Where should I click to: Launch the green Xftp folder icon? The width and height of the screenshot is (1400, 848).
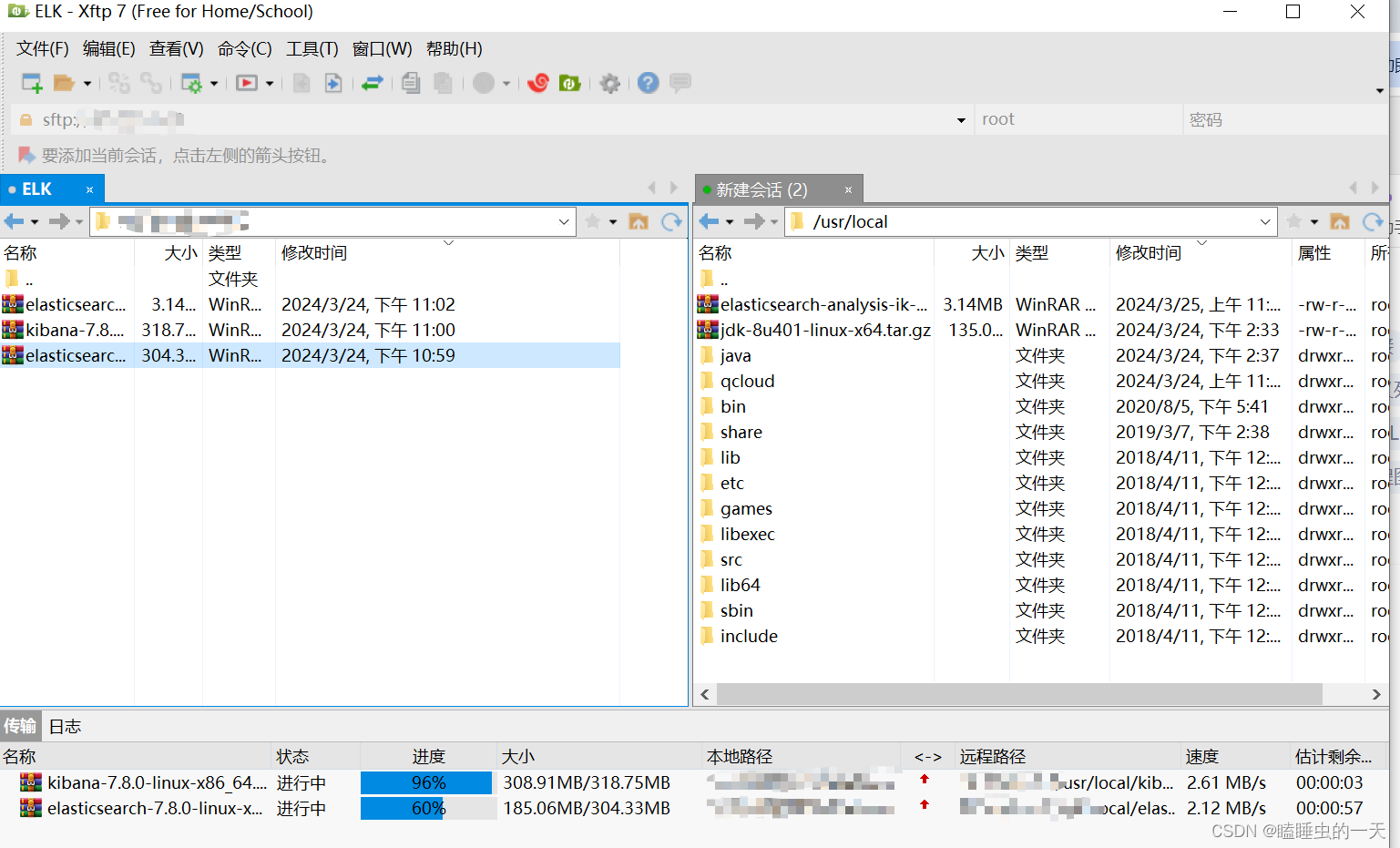[570, 83]
